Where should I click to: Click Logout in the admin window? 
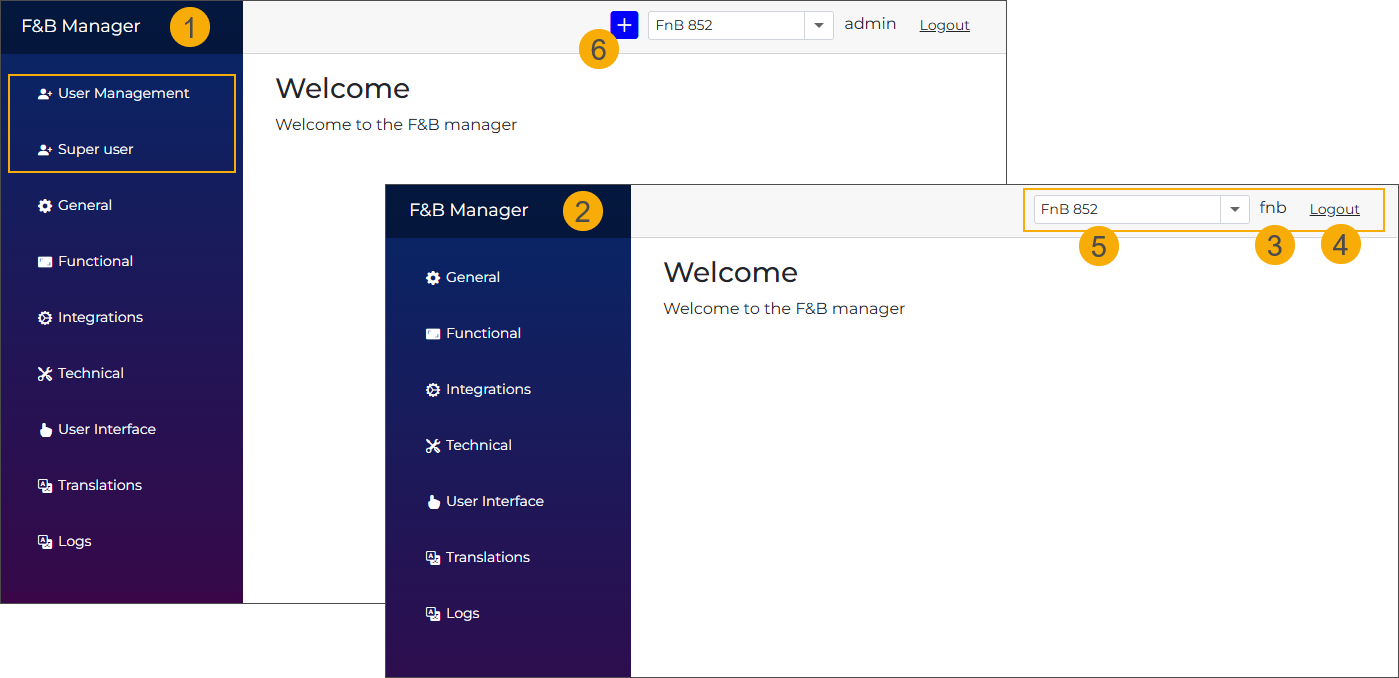[x=943, y=24]
